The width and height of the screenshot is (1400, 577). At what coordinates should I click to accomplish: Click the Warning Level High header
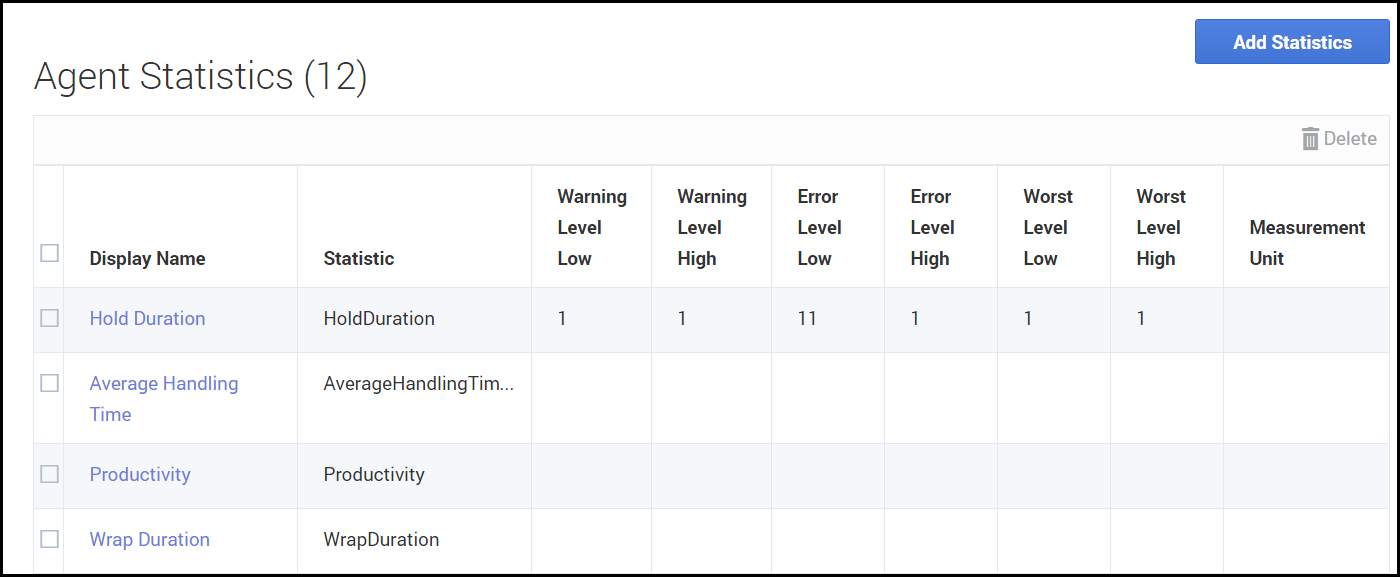711,227
